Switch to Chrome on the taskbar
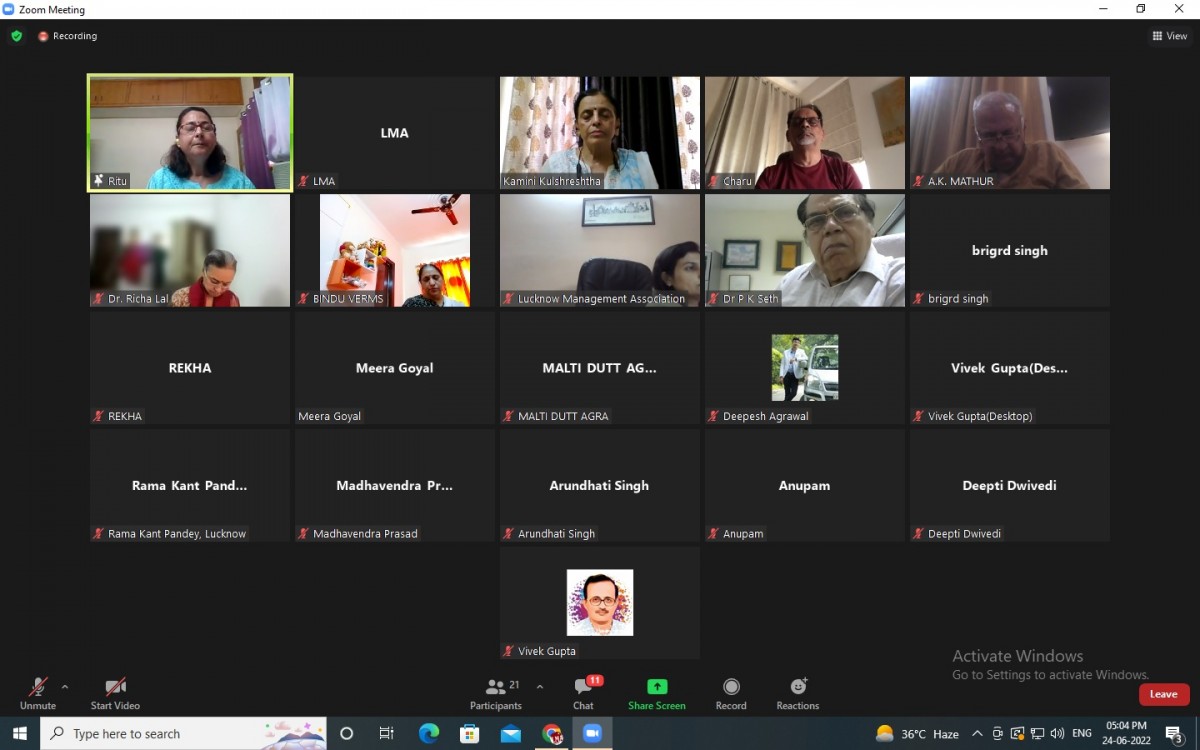 [x=552, y=733]
